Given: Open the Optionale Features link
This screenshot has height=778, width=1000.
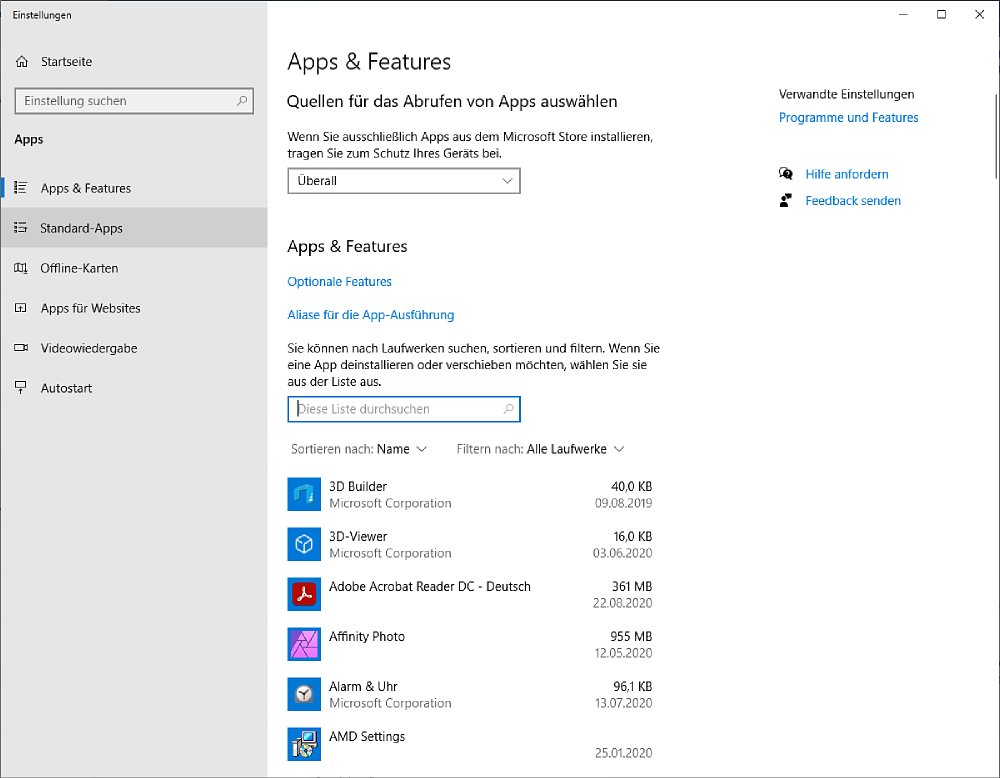Looking at the screenshot, I should (x=339, y=281).
